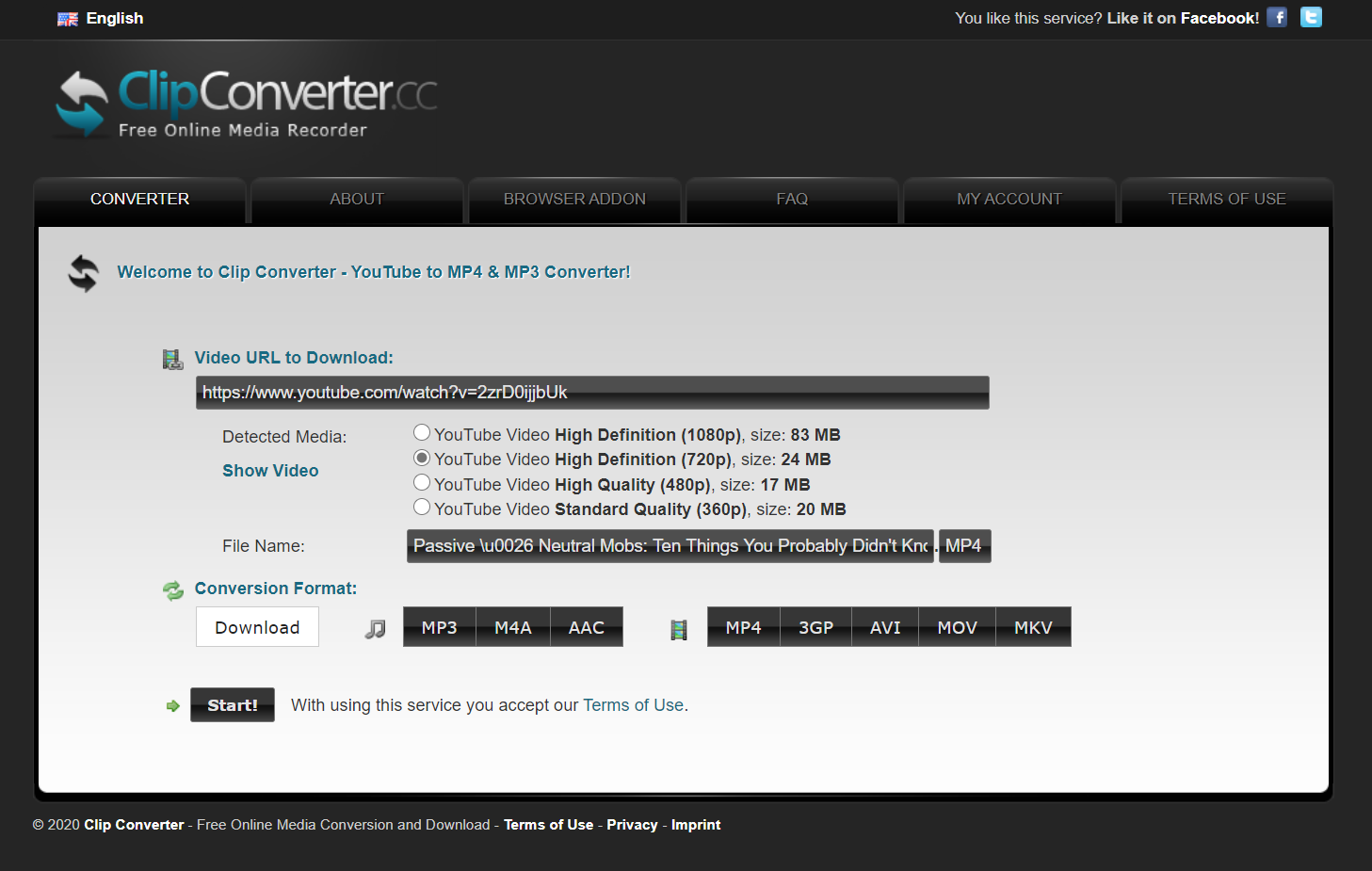
Task: Click the film icon beside Video URL
Action: 172,359
